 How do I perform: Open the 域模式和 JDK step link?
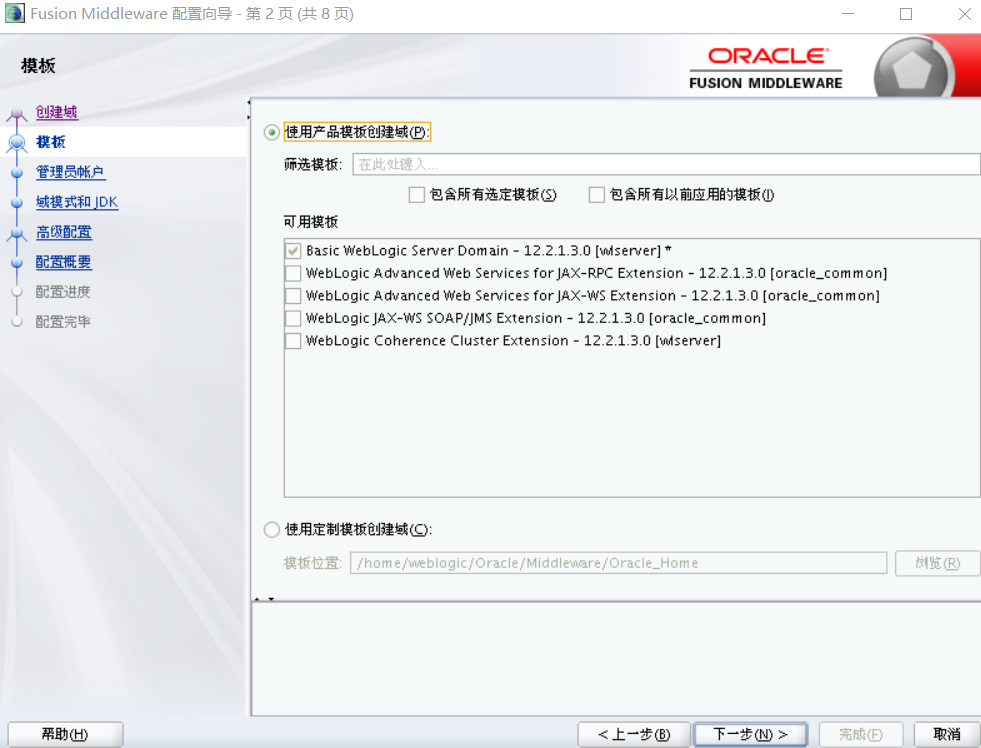click(x=77, y=202)
